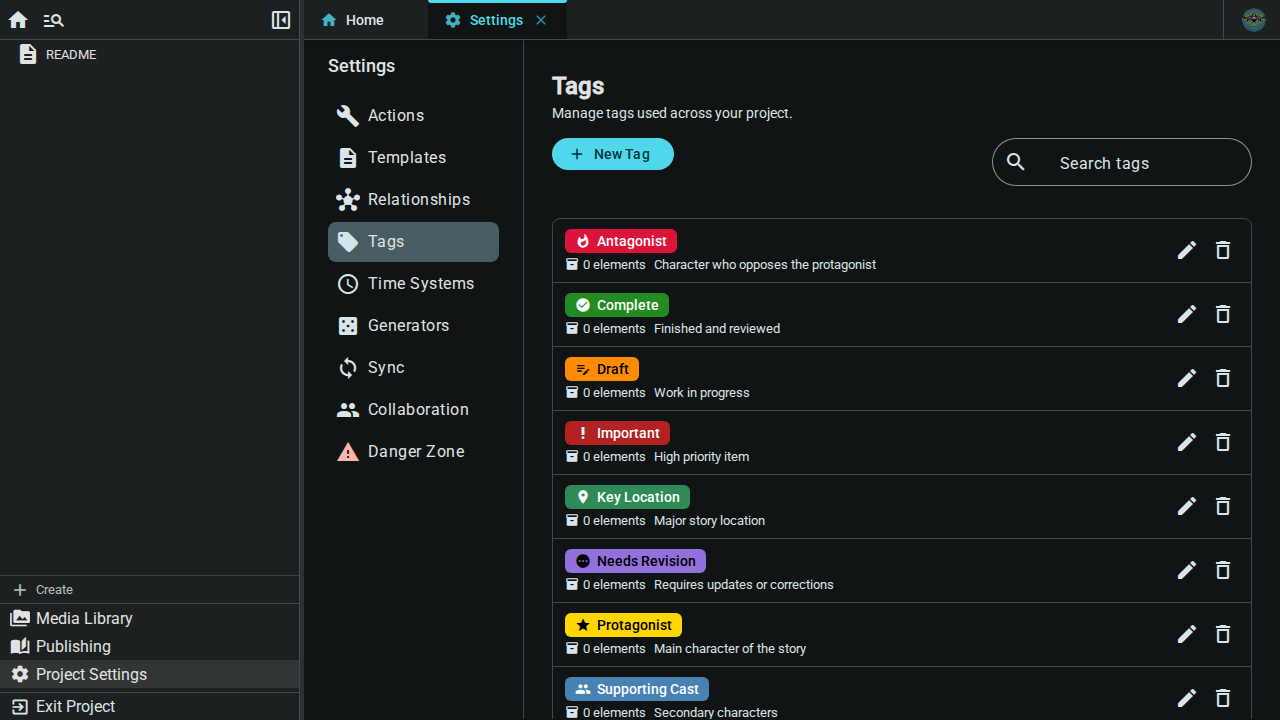
Task: Open the user avatar menu
Action: (x=1254, y=20)
